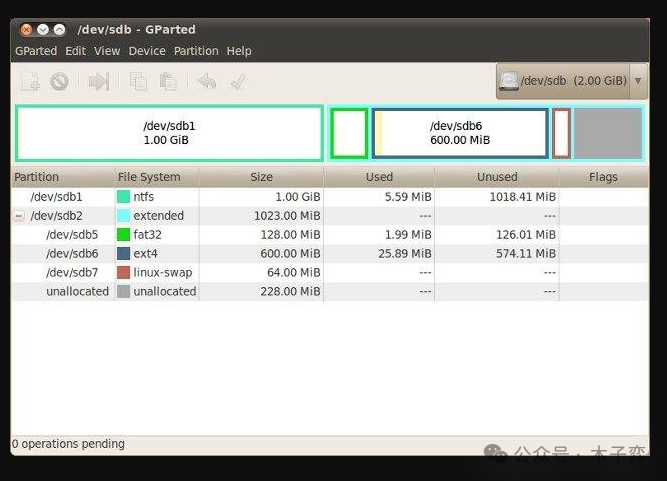Click the 25.89 MiB used value
Image resolution: width=667 pixels, height=481 pixels.
tap(405, 253)
